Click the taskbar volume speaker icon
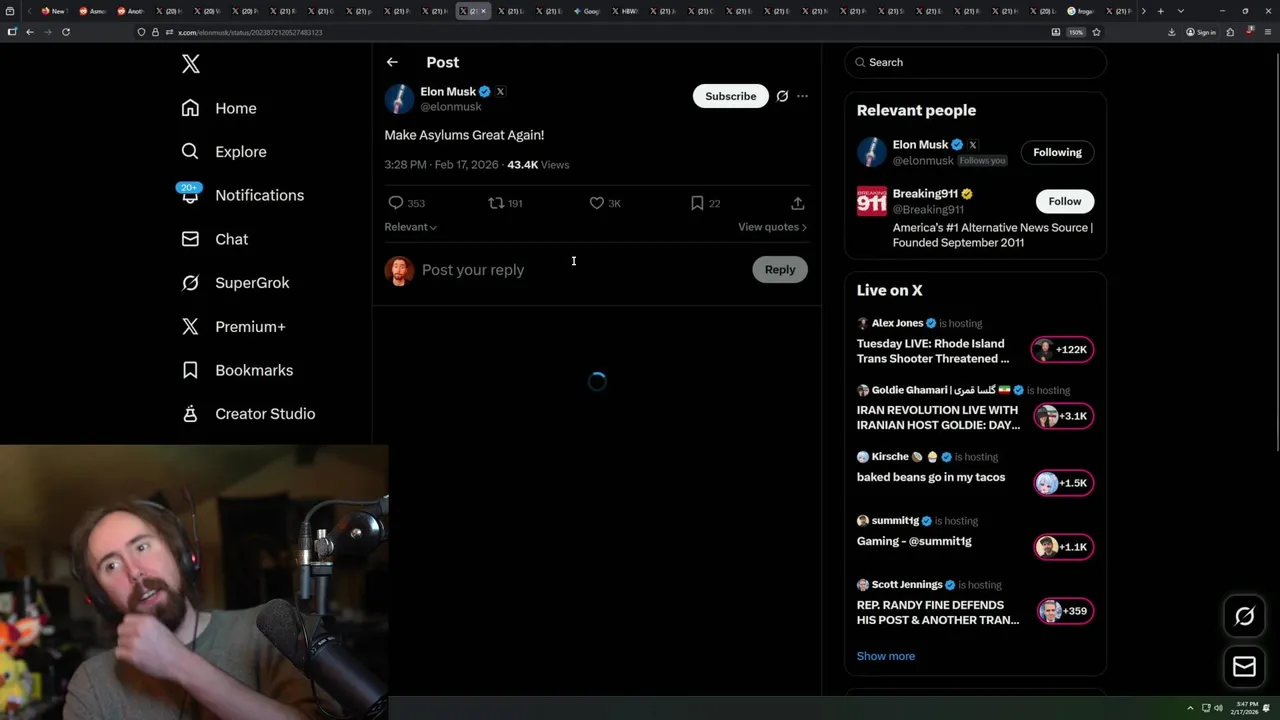Image resolution: width=1280 pixels, height=720 pixels. tap(1218, 708)
